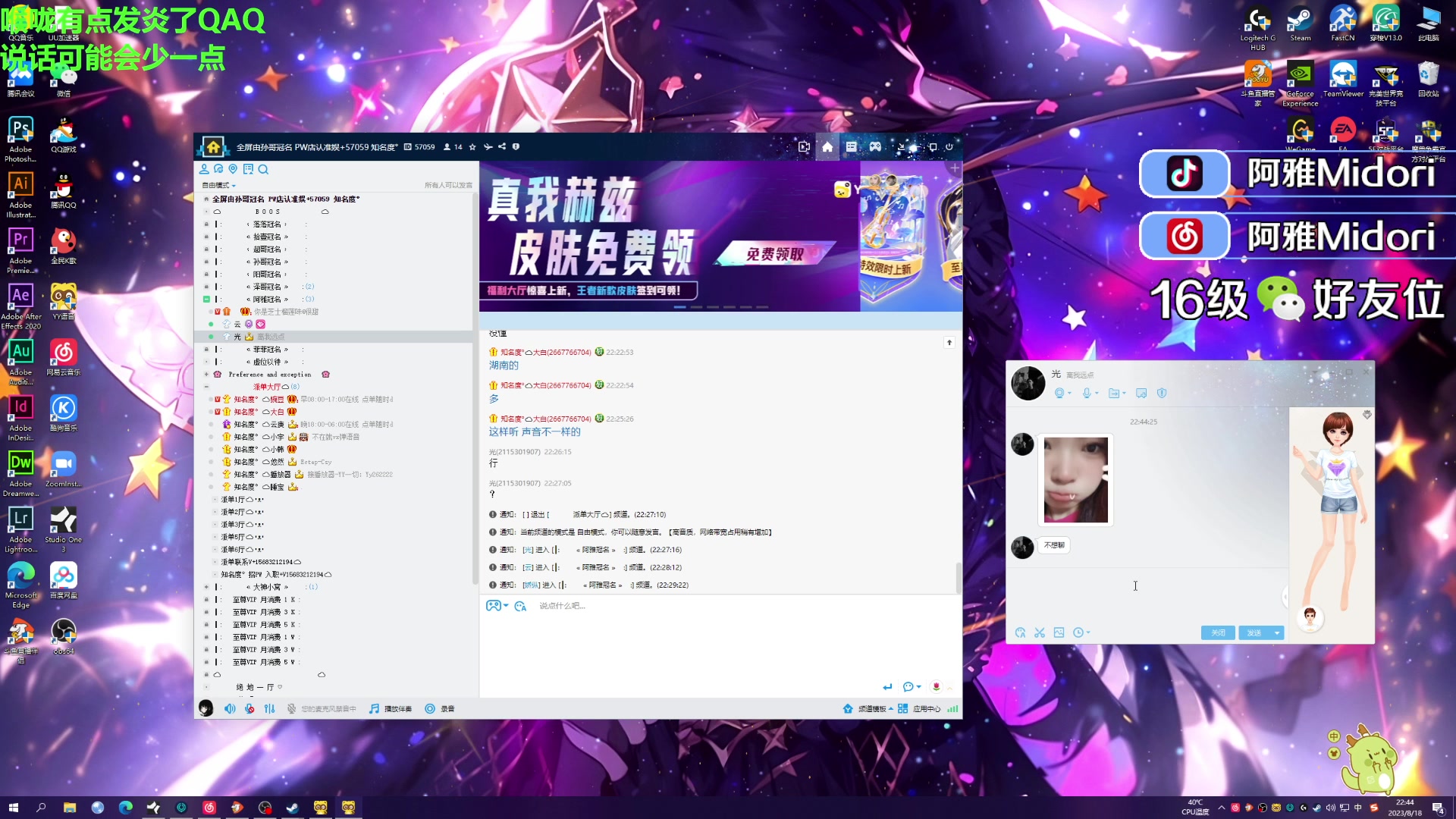This screenshot has width=1456, height=819.
Task: Click the scissors screenshot icon in chat window
Action: pos(1039,632)
